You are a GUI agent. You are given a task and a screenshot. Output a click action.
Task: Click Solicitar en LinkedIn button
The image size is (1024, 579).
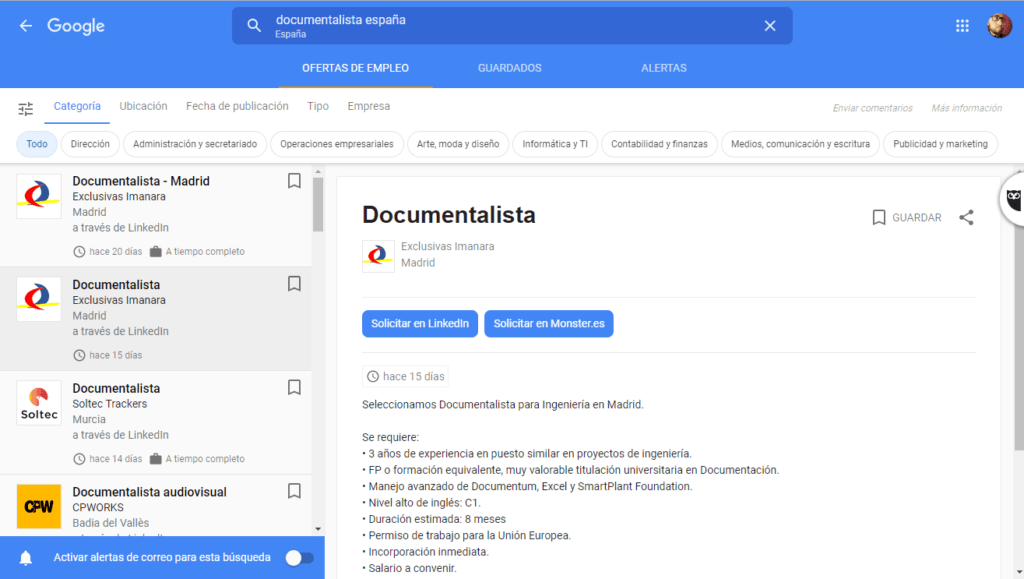click(x=420, y=324)
